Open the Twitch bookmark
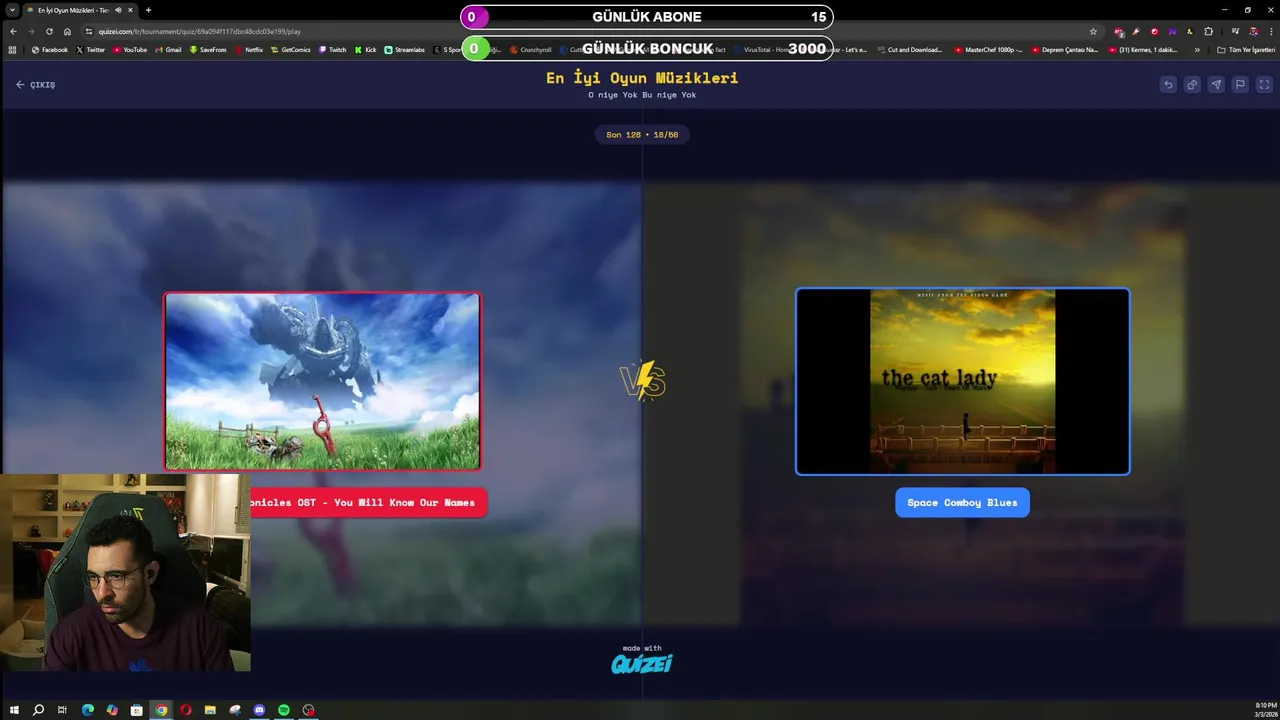Viewport: 1280px width, 720px height. (333, 49)
